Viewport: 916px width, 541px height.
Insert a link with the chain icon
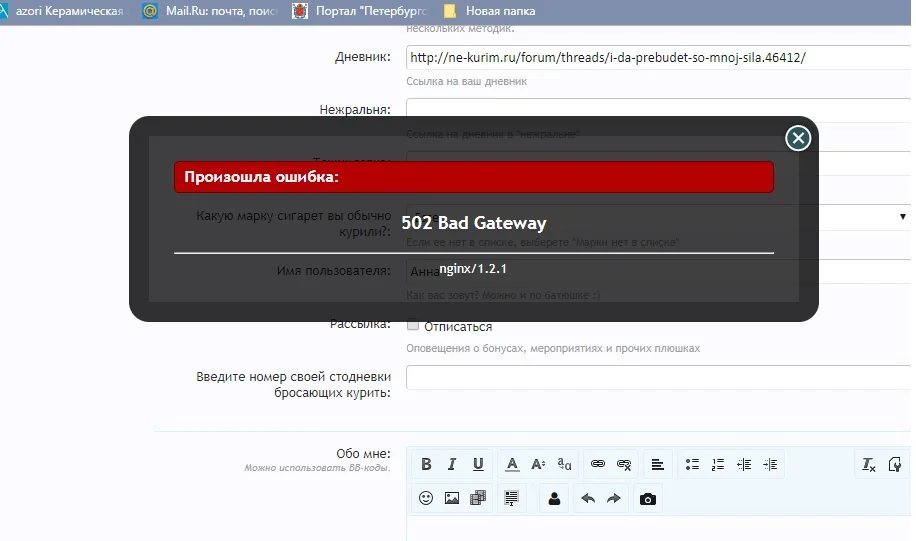tap(598, 464)
